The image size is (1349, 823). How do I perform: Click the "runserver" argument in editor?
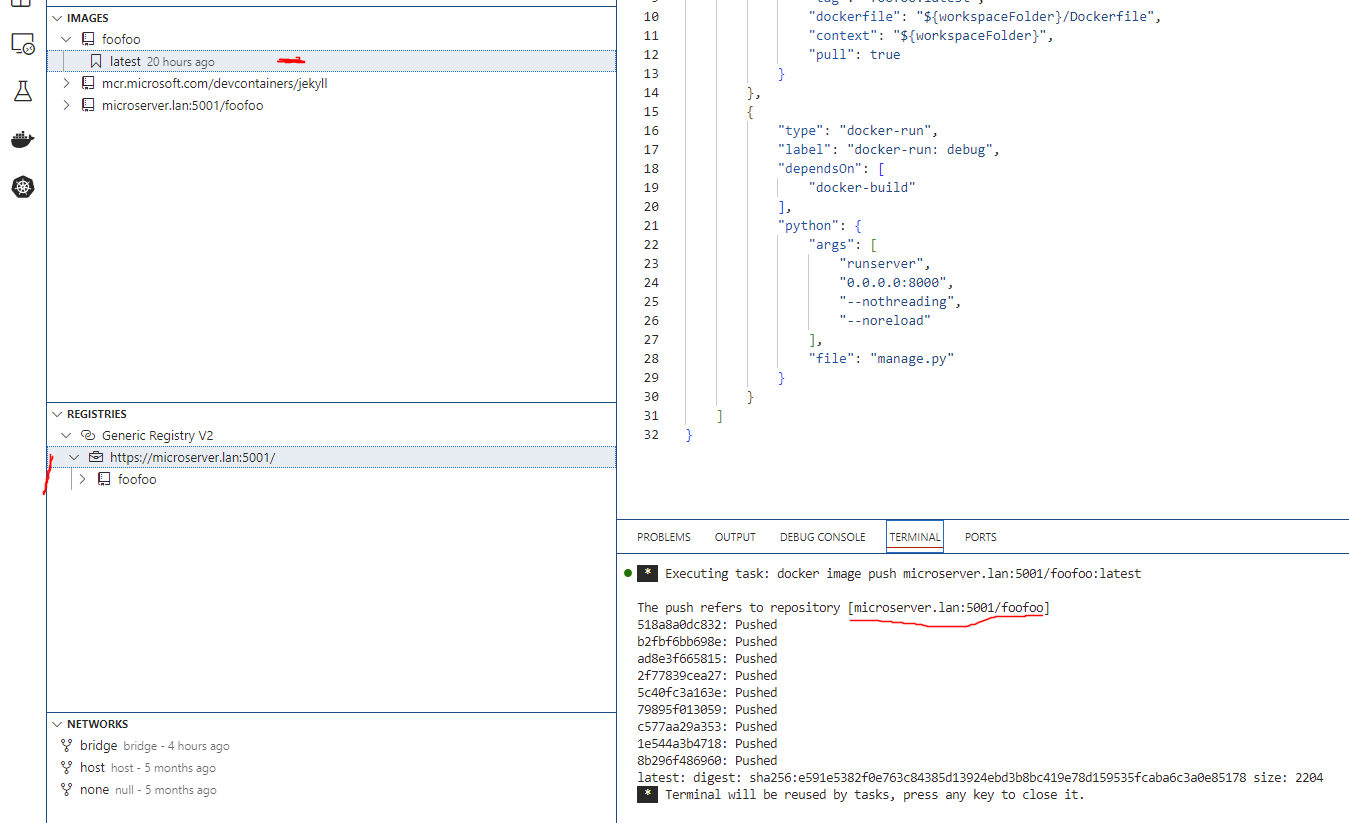(x=882, y=264)
